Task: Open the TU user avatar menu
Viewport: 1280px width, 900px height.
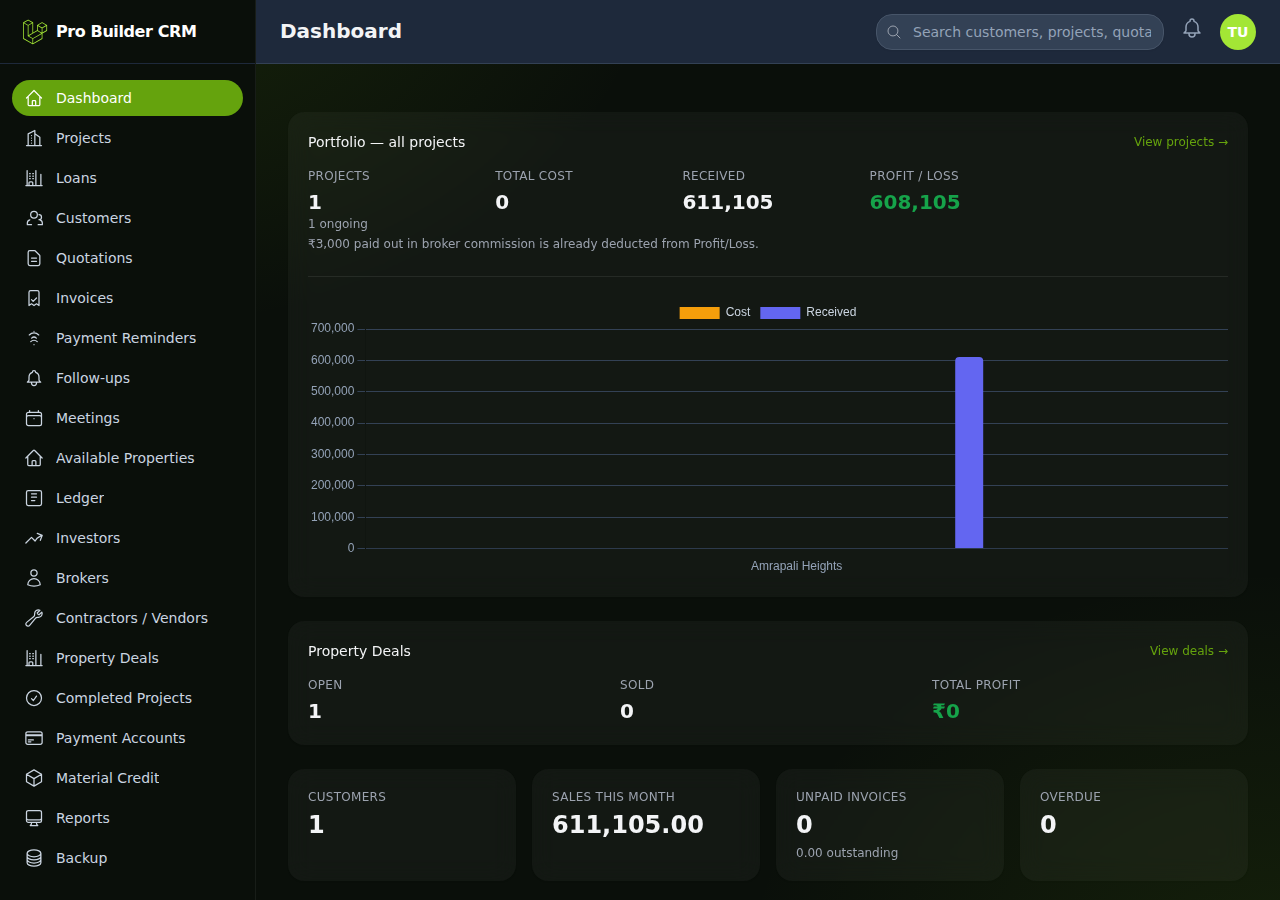Action: click(x=1238, y=32)
